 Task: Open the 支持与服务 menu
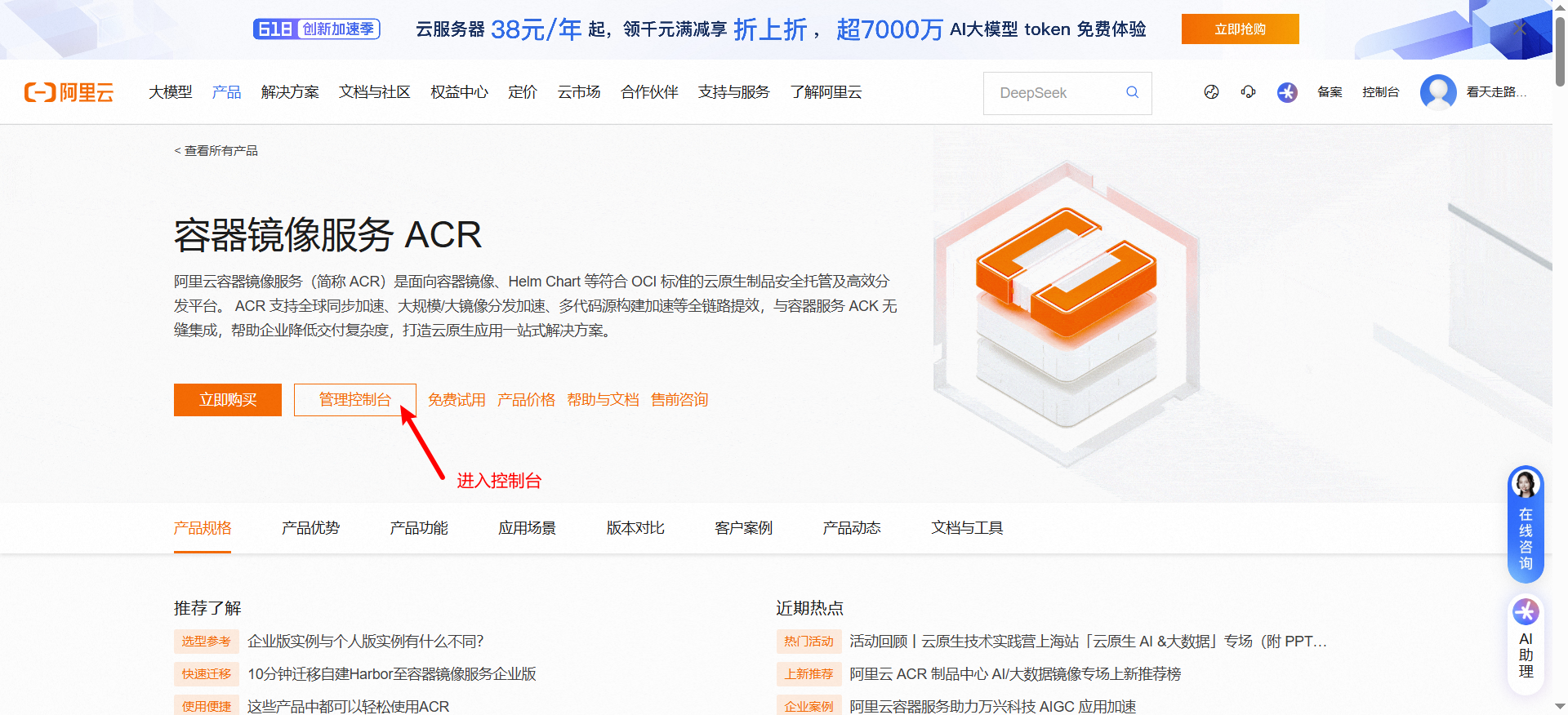pyautogui.click(x=734, y=92)
